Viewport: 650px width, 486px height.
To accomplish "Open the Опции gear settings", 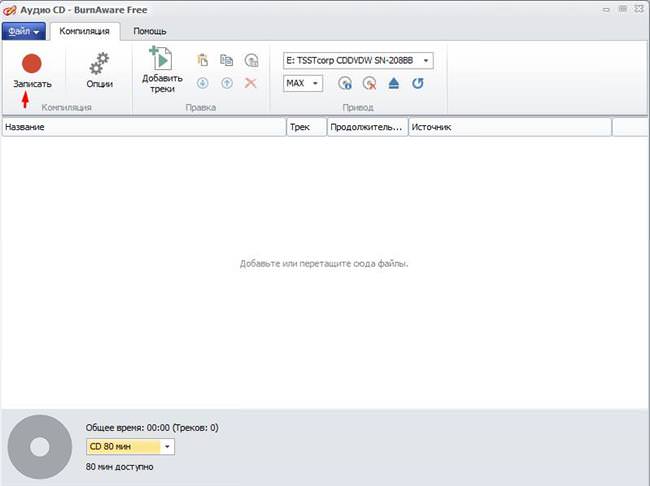I will (x=99, y=70).
